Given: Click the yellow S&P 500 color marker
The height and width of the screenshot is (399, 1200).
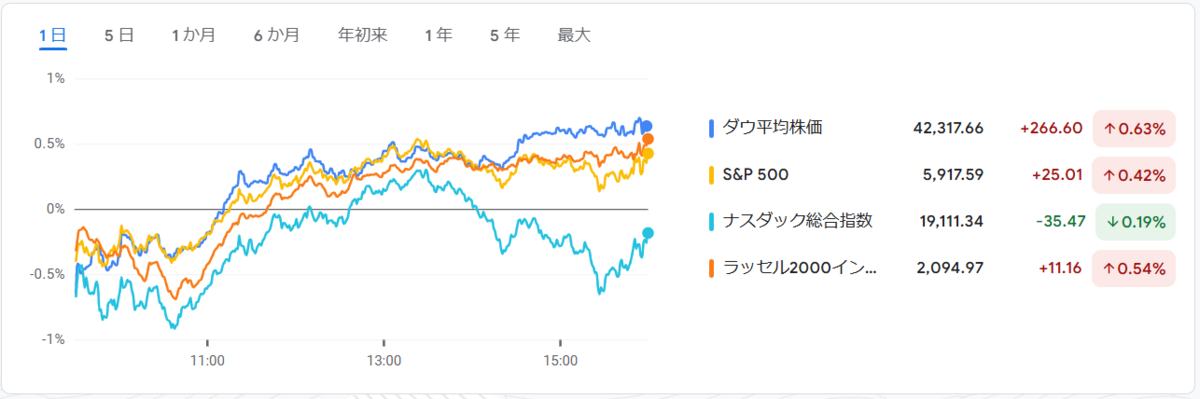Looking at the screenshot, I should 711,175.
